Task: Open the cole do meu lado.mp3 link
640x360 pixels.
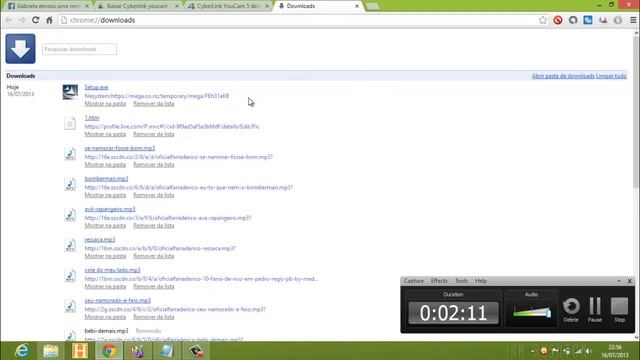Action: (112, 270)
